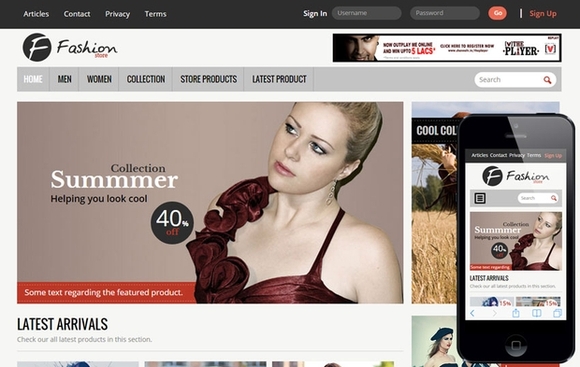Click 'Check our all latest products' text

pyautogui.click(x=84, y=339)
